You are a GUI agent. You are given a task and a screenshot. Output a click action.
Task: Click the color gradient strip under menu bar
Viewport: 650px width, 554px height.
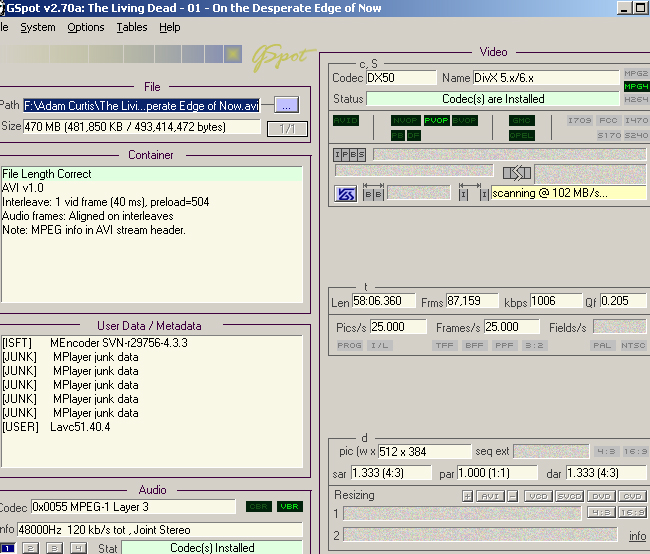[x=120, y=54]
